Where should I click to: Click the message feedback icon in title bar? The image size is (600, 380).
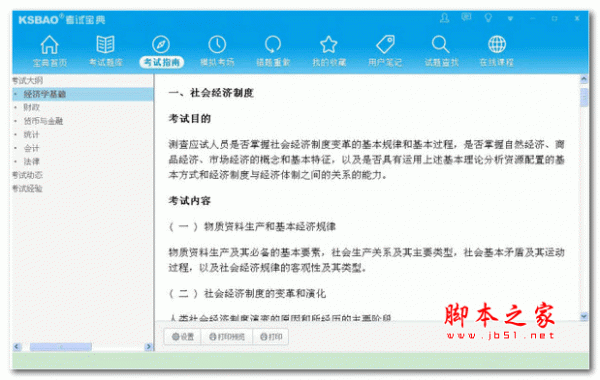tap(466, 17)
